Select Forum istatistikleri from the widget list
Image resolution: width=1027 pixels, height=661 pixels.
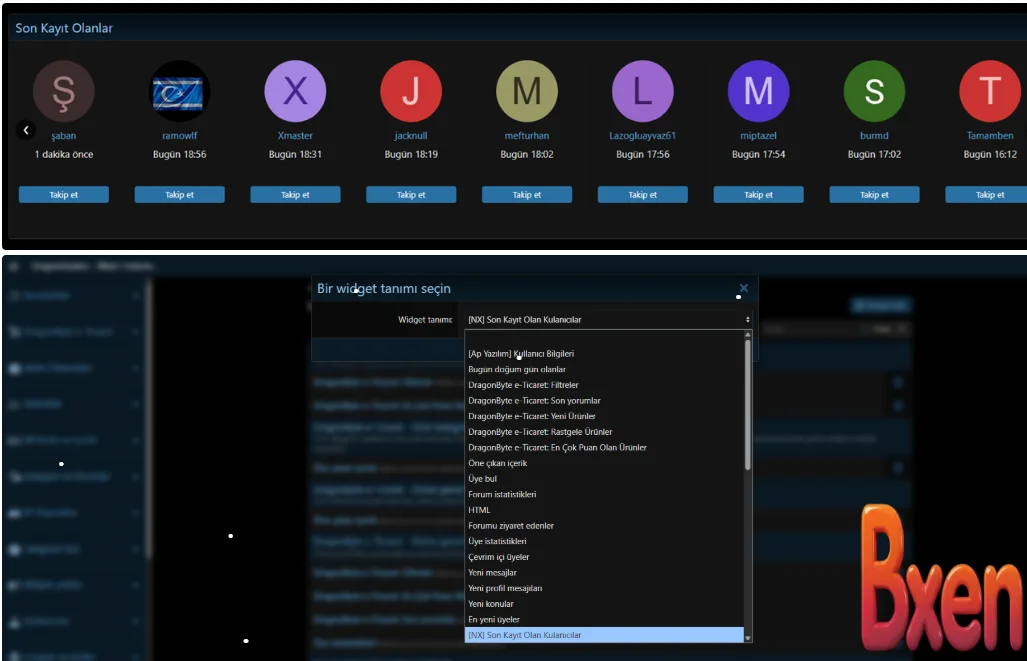502,495
